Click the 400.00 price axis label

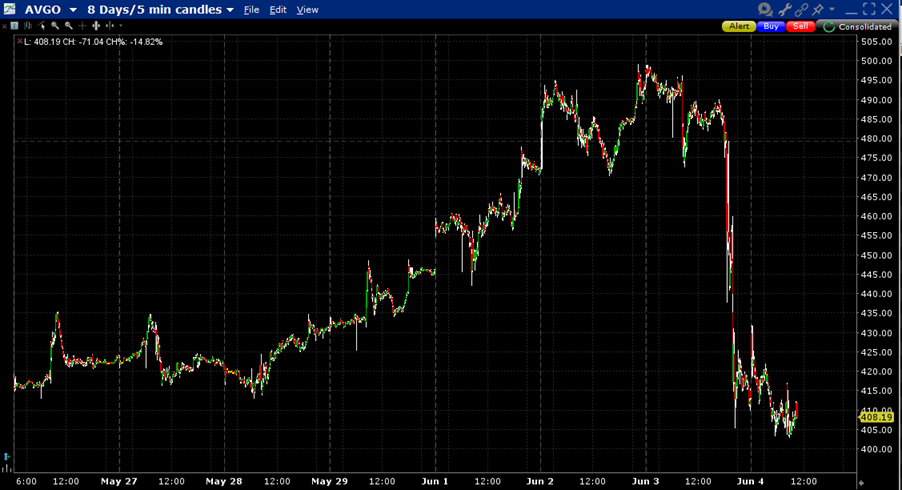877,449
